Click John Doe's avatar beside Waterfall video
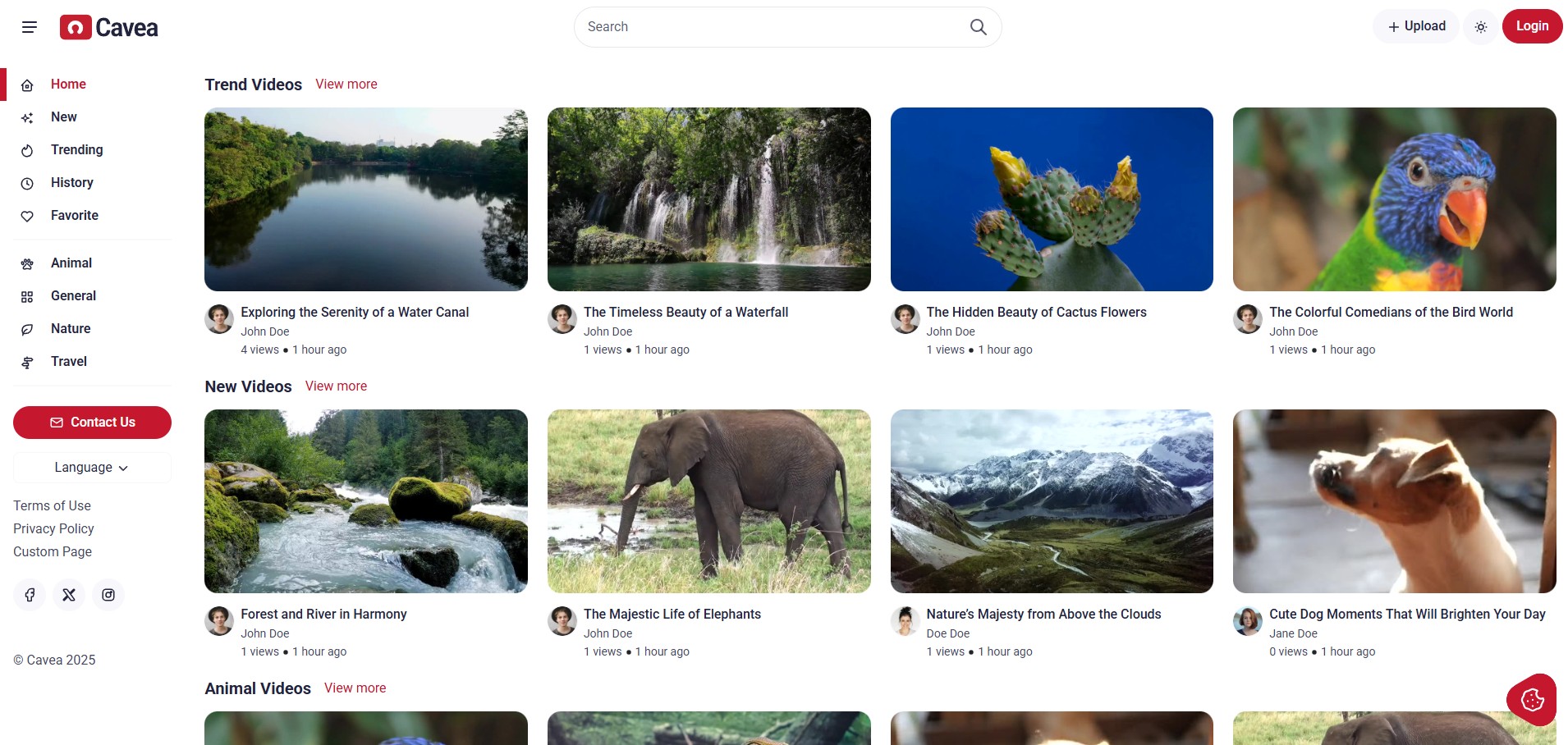The width and height of the screenshot is (1568, 745). tap(562, 319)
